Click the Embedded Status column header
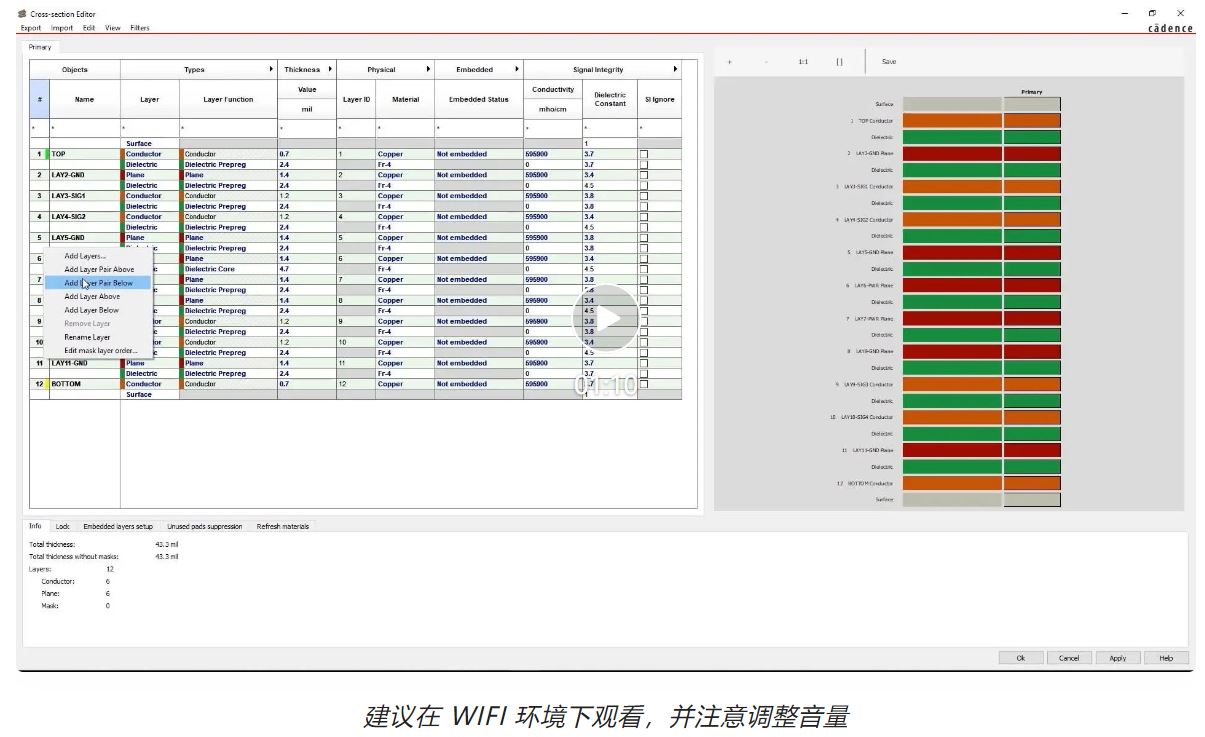The height and width of the screenshot is (737, 1205). (479, 99)
